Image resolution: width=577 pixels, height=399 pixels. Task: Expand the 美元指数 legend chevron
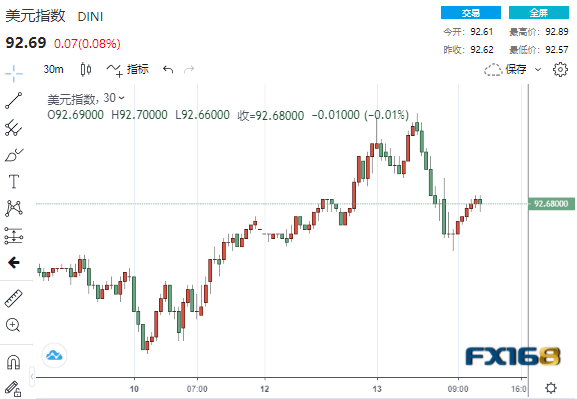pyautogui.click(x=121, y=98)
